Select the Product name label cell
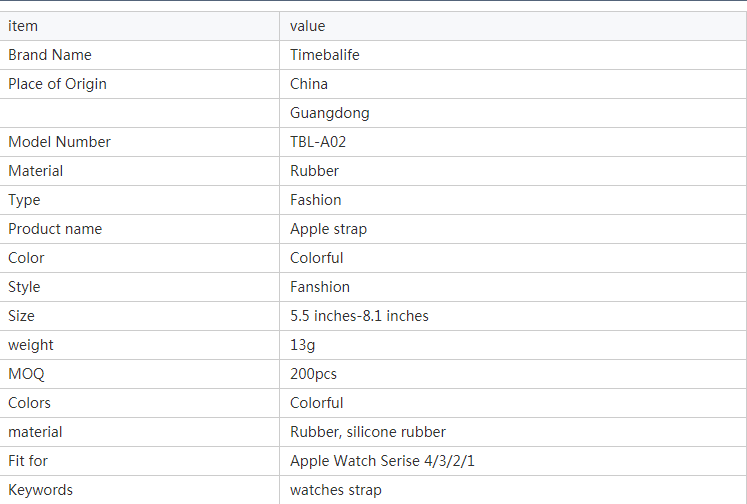The width and height of the screenshot is (747, 504). [139, 229]
